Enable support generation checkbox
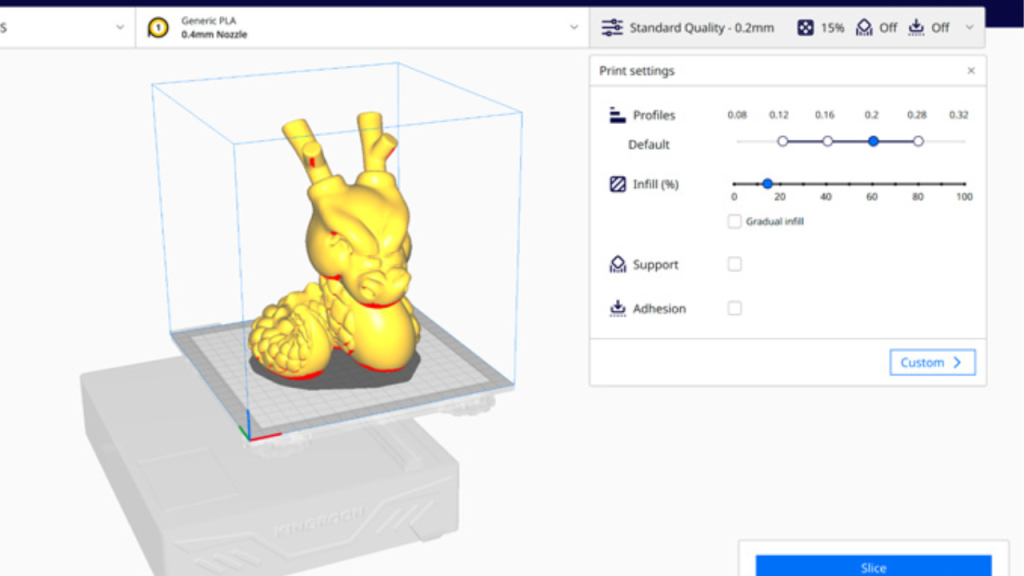The height and width of the screenshot is (576, 1024). (735, 264)
